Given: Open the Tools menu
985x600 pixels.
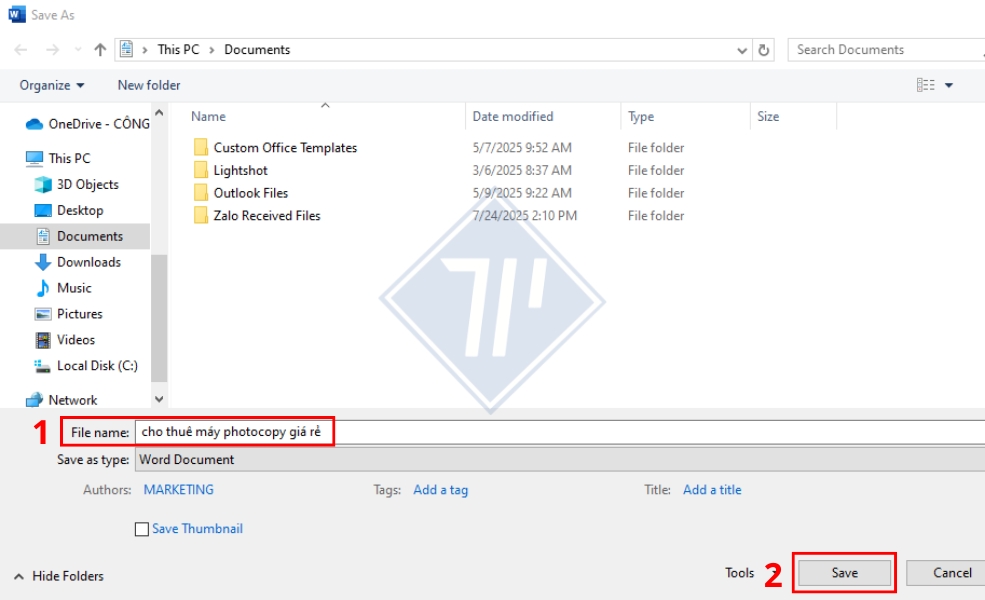Looking at the screenshot, I should [x=739, y=573].
